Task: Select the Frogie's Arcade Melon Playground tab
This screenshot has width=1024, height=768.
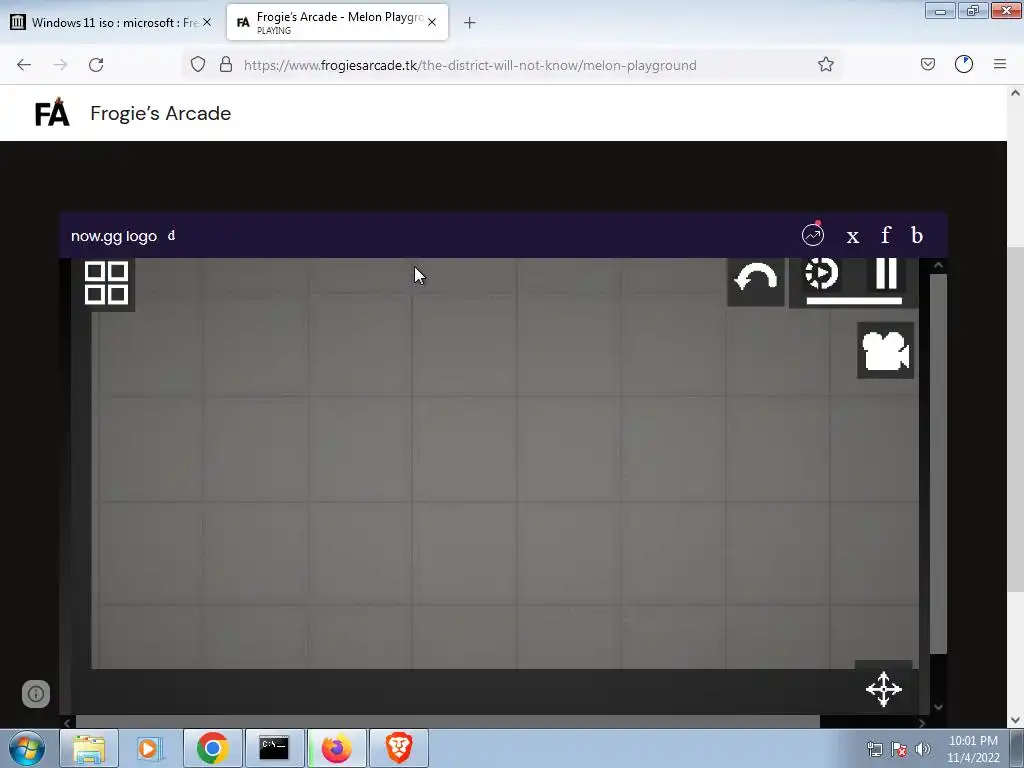Action: [337, 22]
